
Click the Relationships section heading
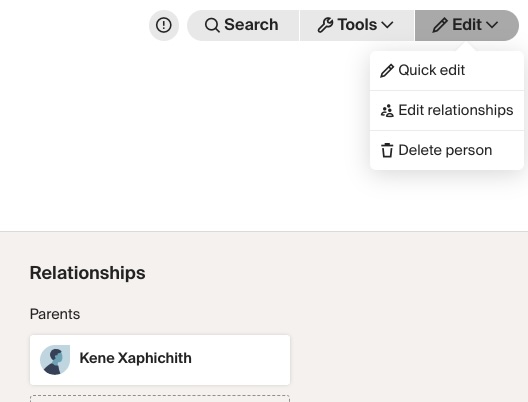point(88,273)
